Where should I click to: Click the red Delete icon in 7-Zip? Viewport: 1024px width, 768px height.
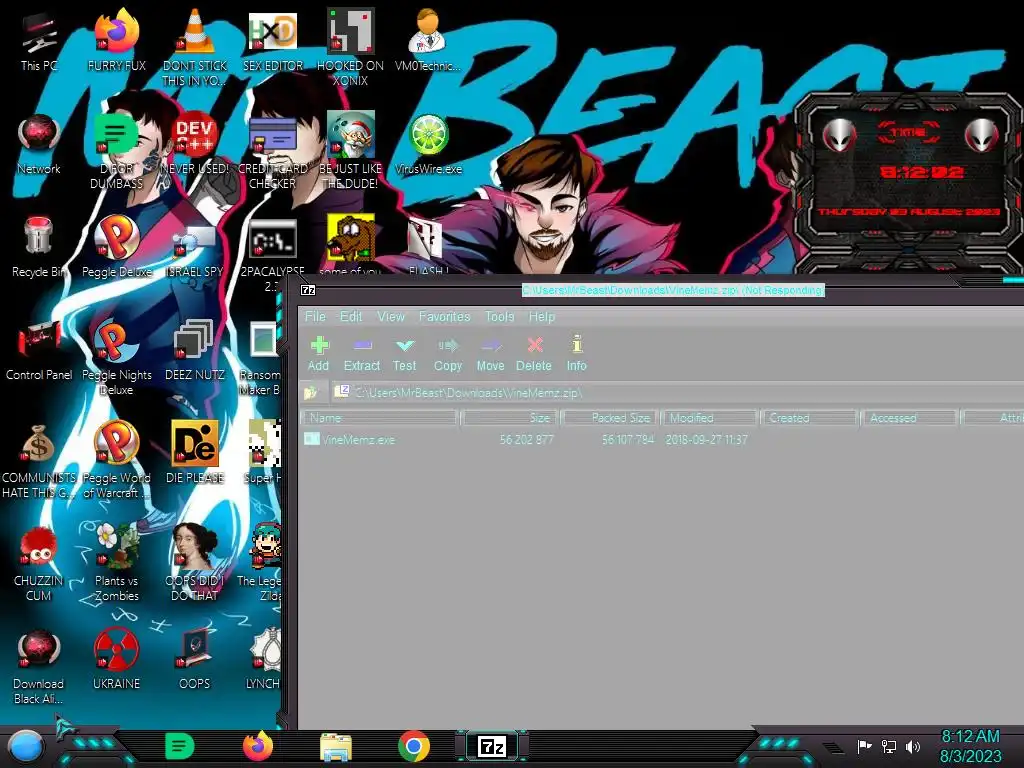tap(534, 354)
